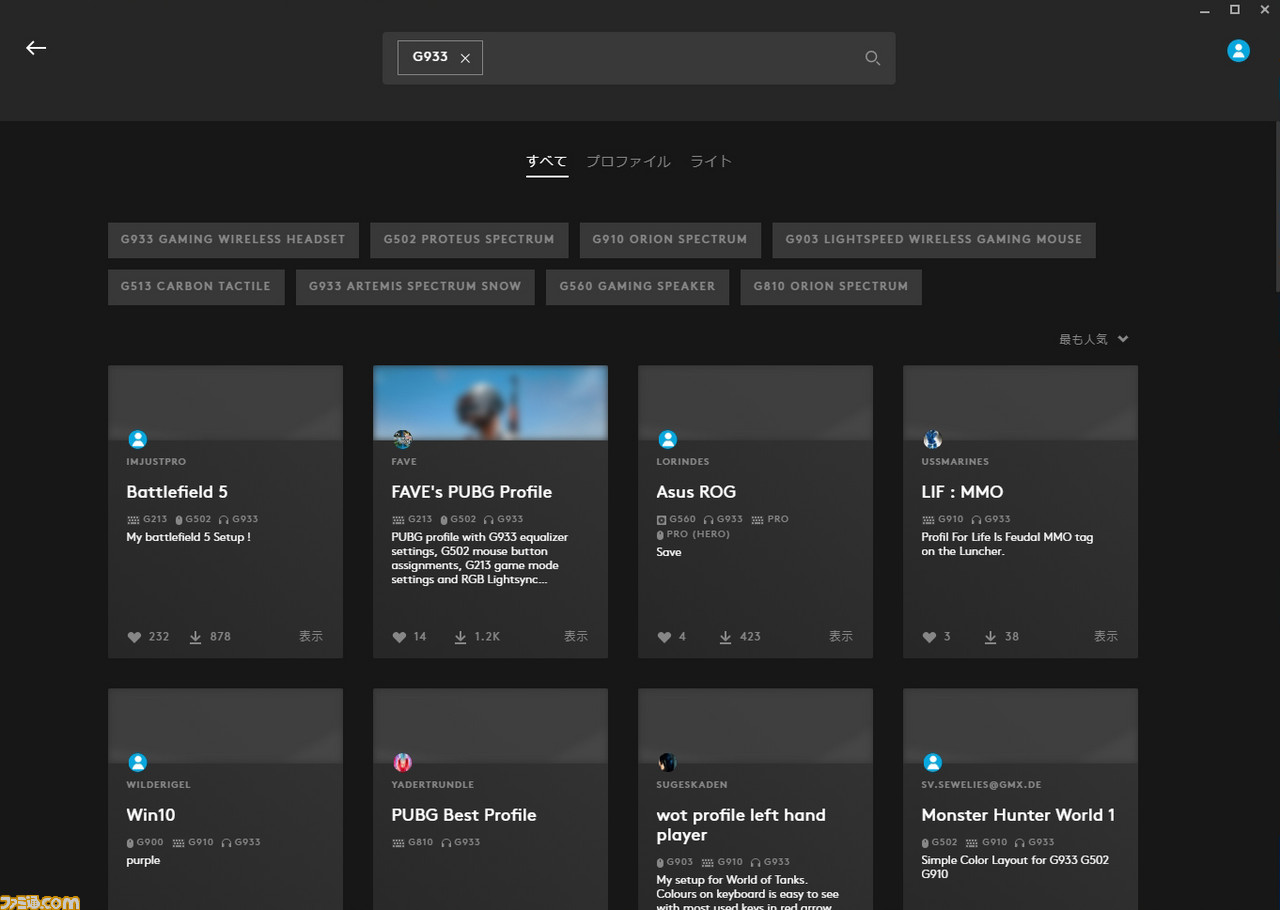
Task: Like the Battlefield 5 profile heart
Action: point(135,637)
